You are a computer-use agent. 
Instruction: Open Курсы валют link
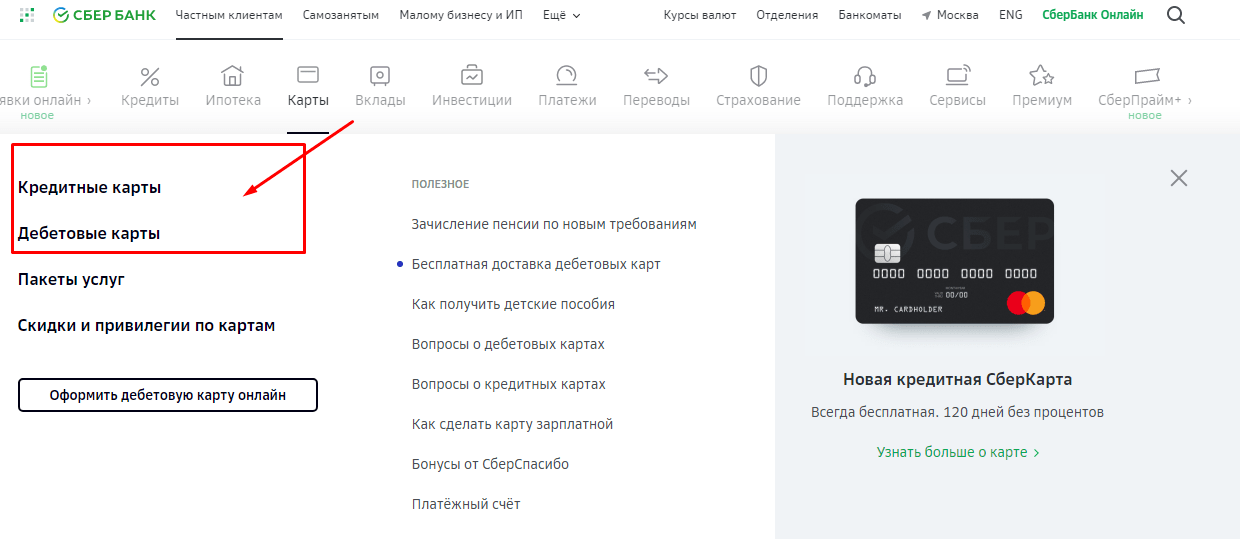[x=700, y=15]
